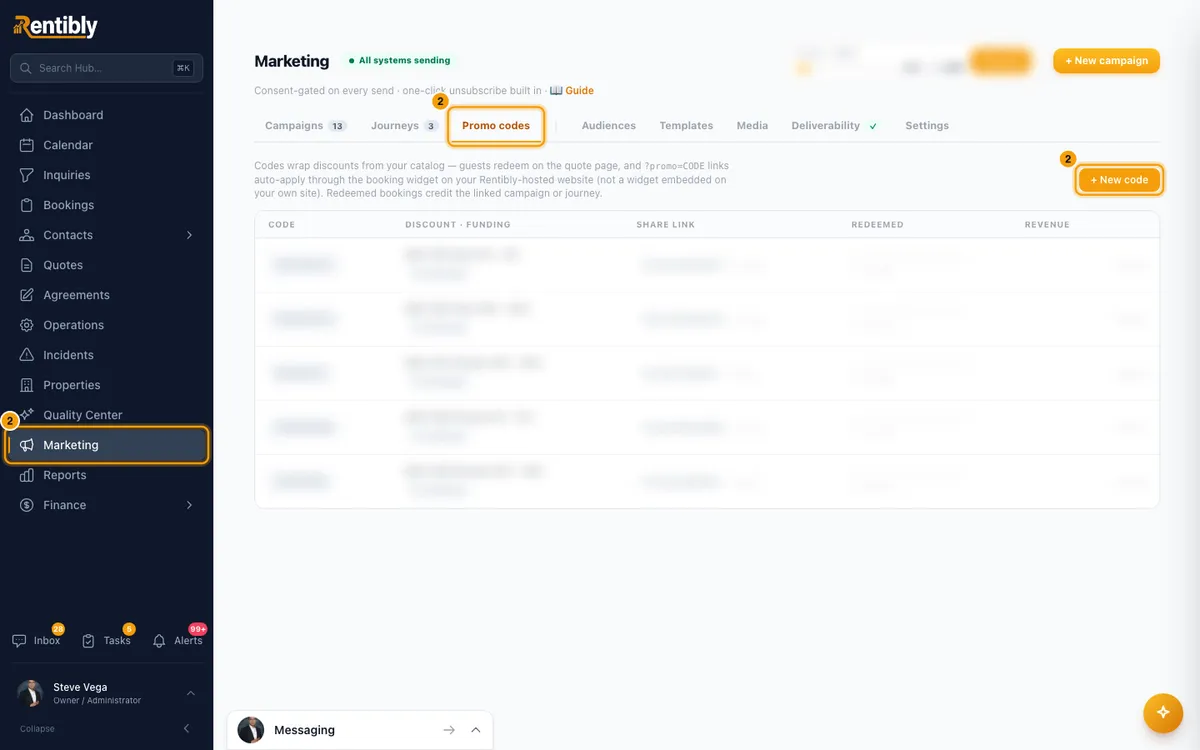The width and height of the screenshot is (1200, 750).
Task: Open Contacts sidebar item
Action: click(106, 235)
